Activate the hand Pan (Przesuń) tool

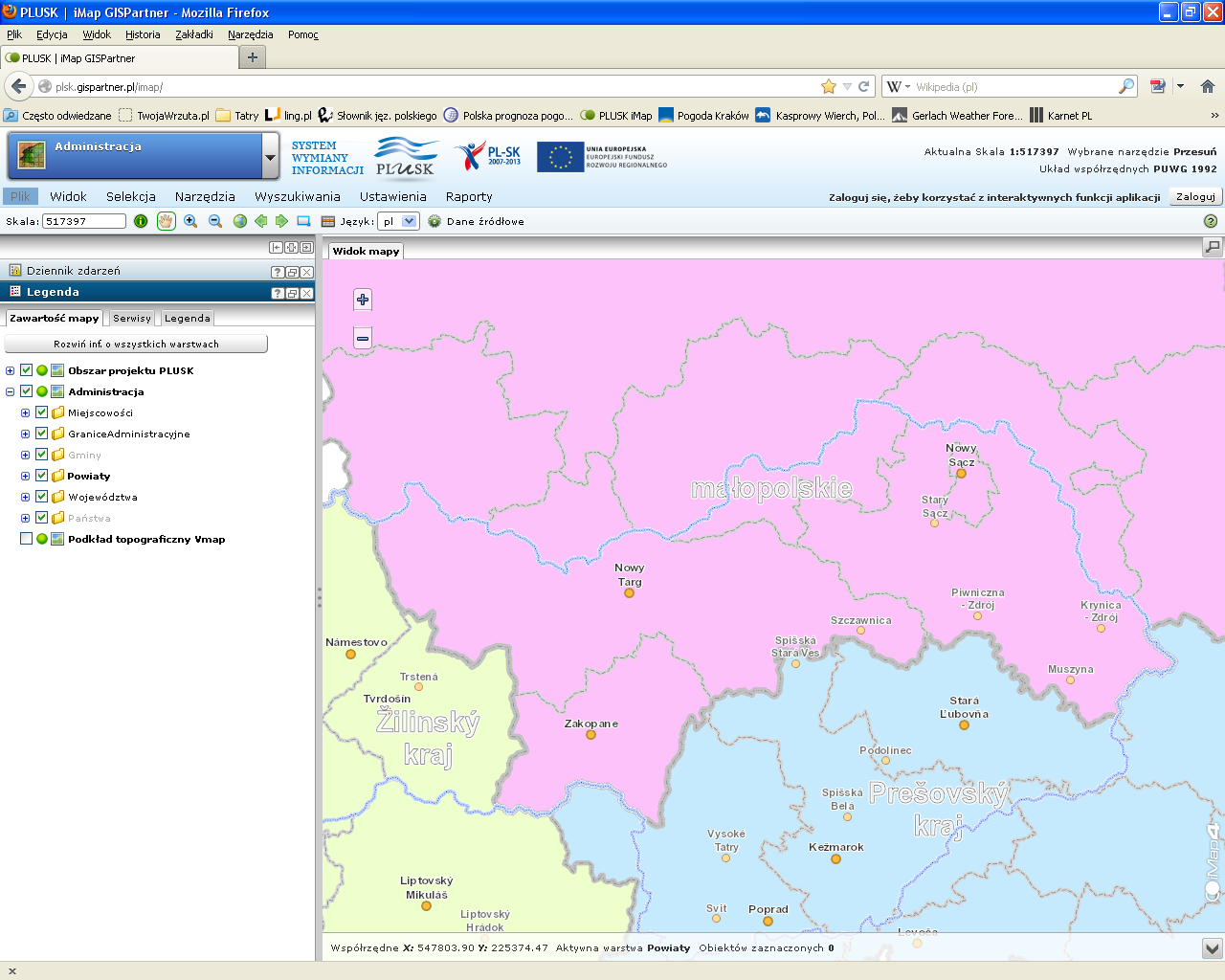[166, 221]
